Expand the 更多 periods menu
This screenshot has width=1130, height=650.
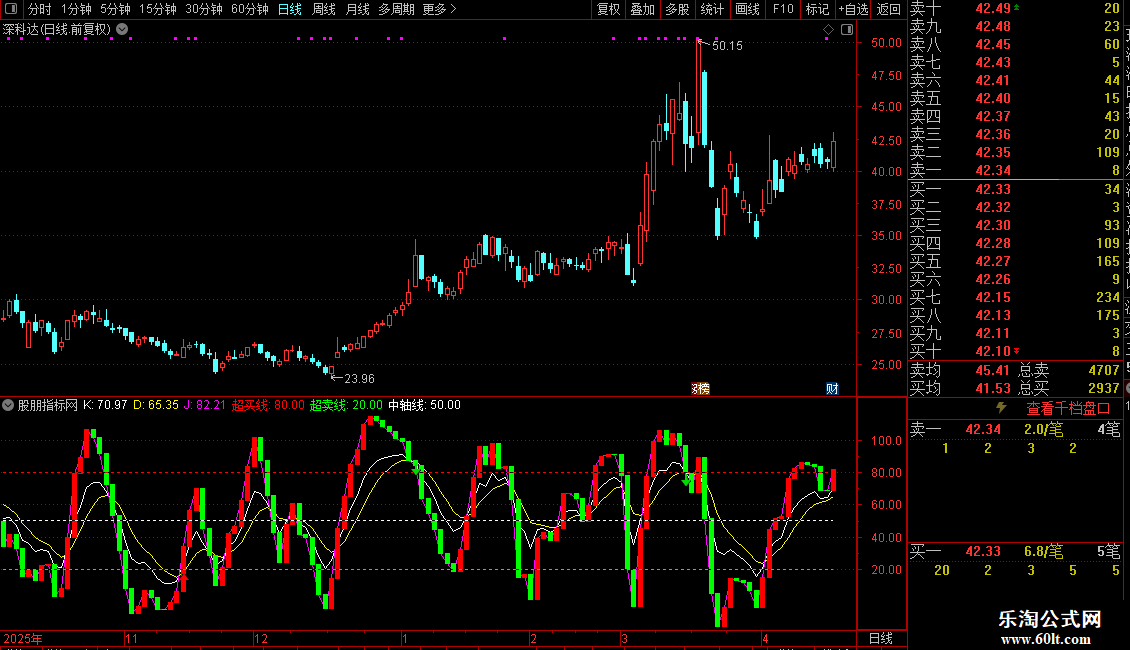[439, 9]
